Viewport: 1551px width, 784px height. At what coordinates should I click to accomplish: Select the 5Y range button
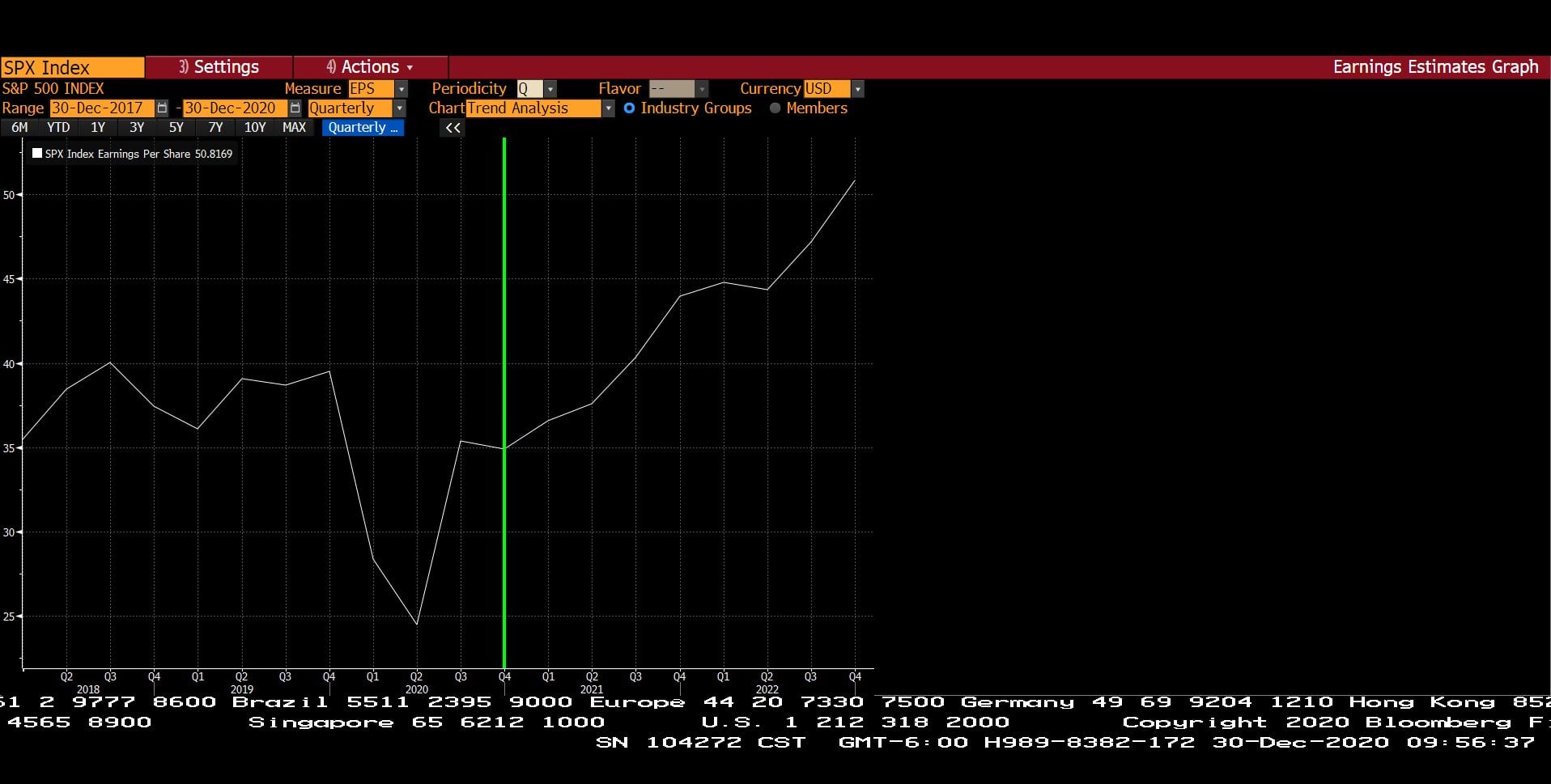(x=176, y=128)
